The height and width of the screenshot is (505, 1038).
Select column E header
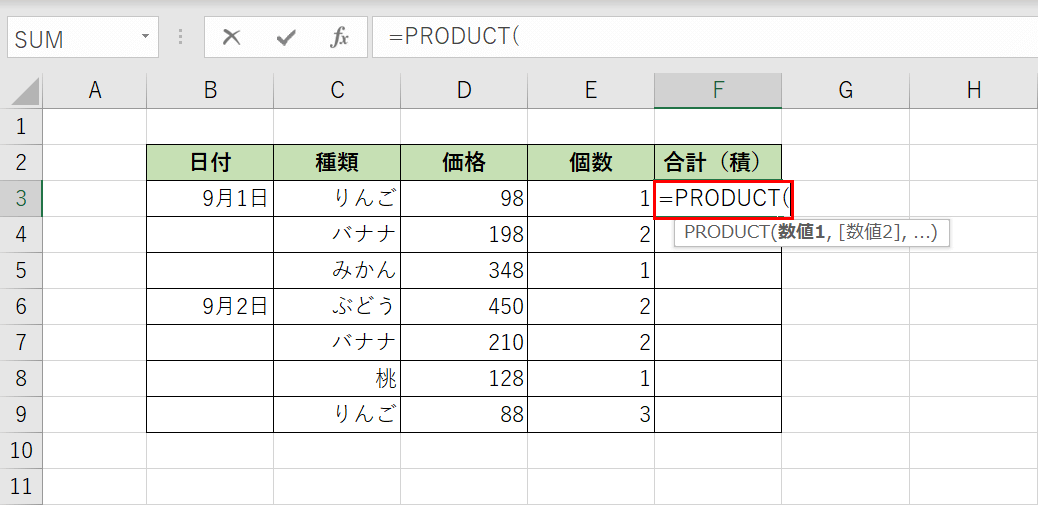(x=591, y=91)
